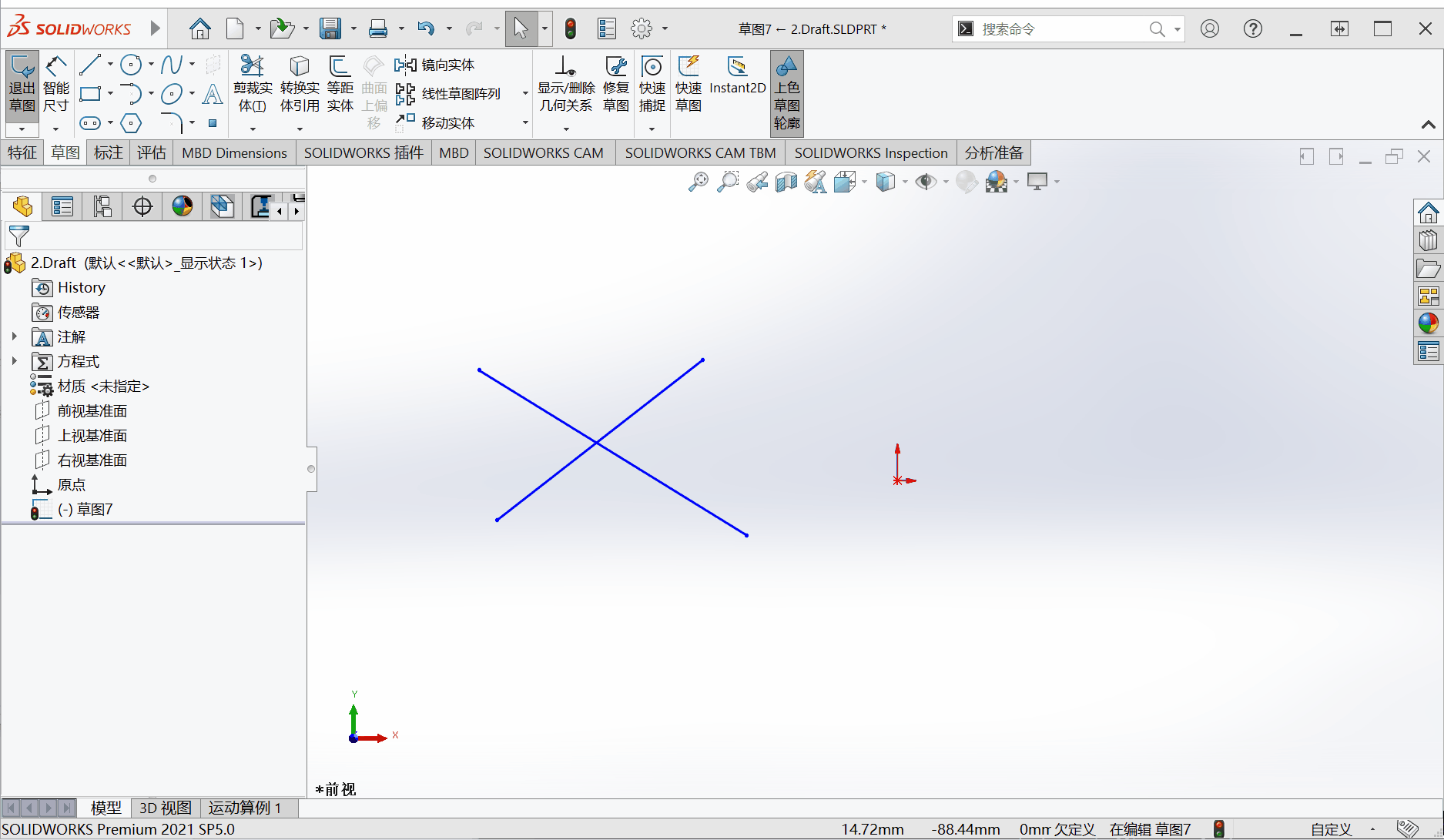Screen dimensions: 1444x840
Task: Choose the Circle sketch tool
Action: pyautogui.click(x=131, y=65)
